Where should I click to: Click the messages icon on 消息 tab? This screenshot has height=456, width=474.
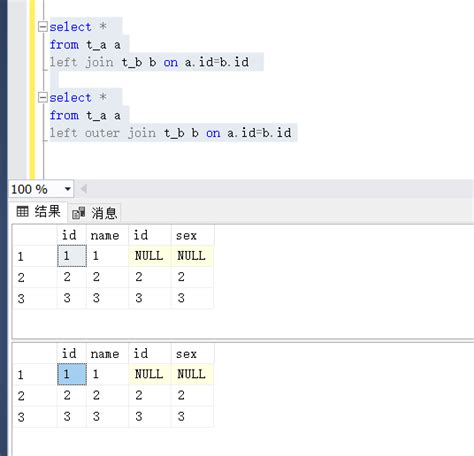pos(79,213)
